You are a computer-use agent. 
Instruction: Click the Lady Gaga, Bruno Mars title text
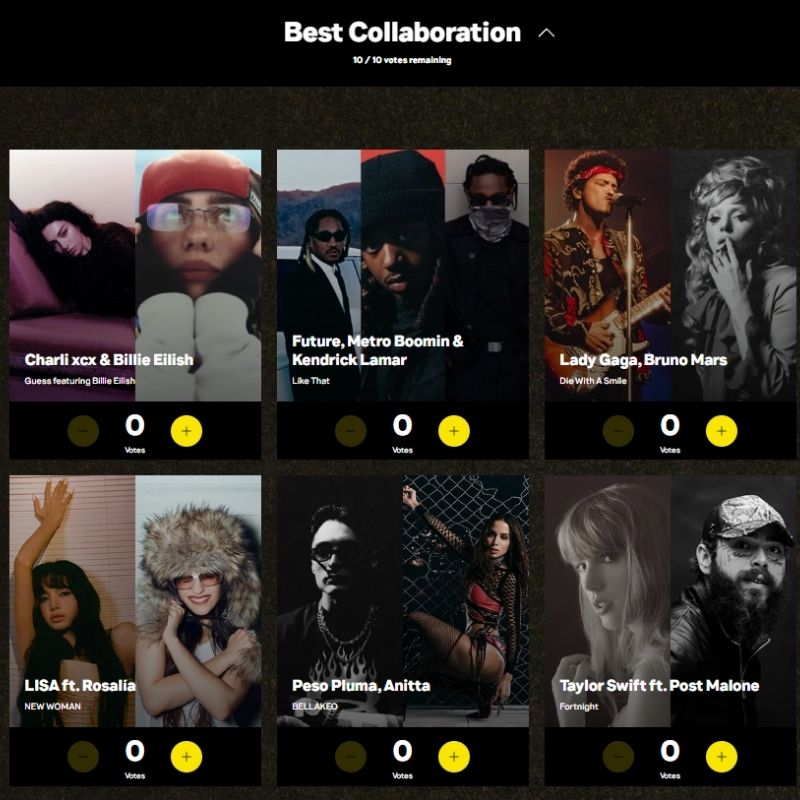tap(643, 360)
